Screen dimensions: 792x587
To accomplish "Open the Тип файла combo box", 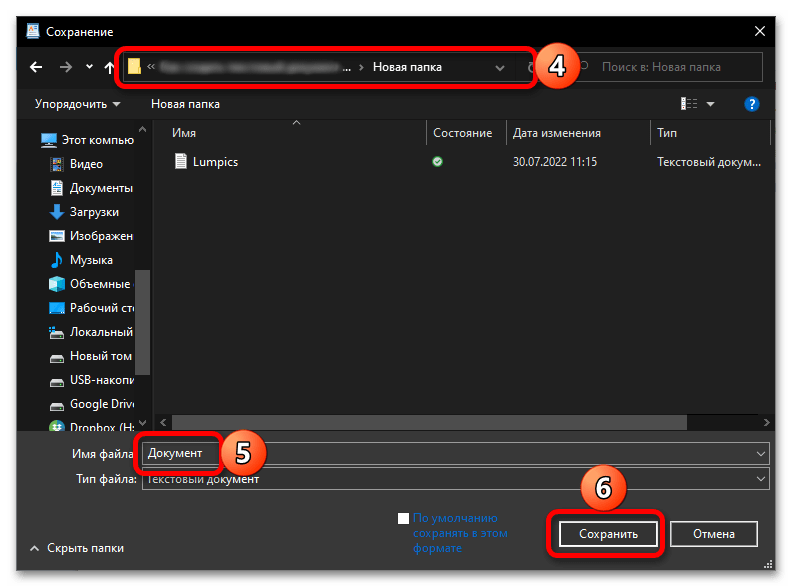I will coord(456,478).
